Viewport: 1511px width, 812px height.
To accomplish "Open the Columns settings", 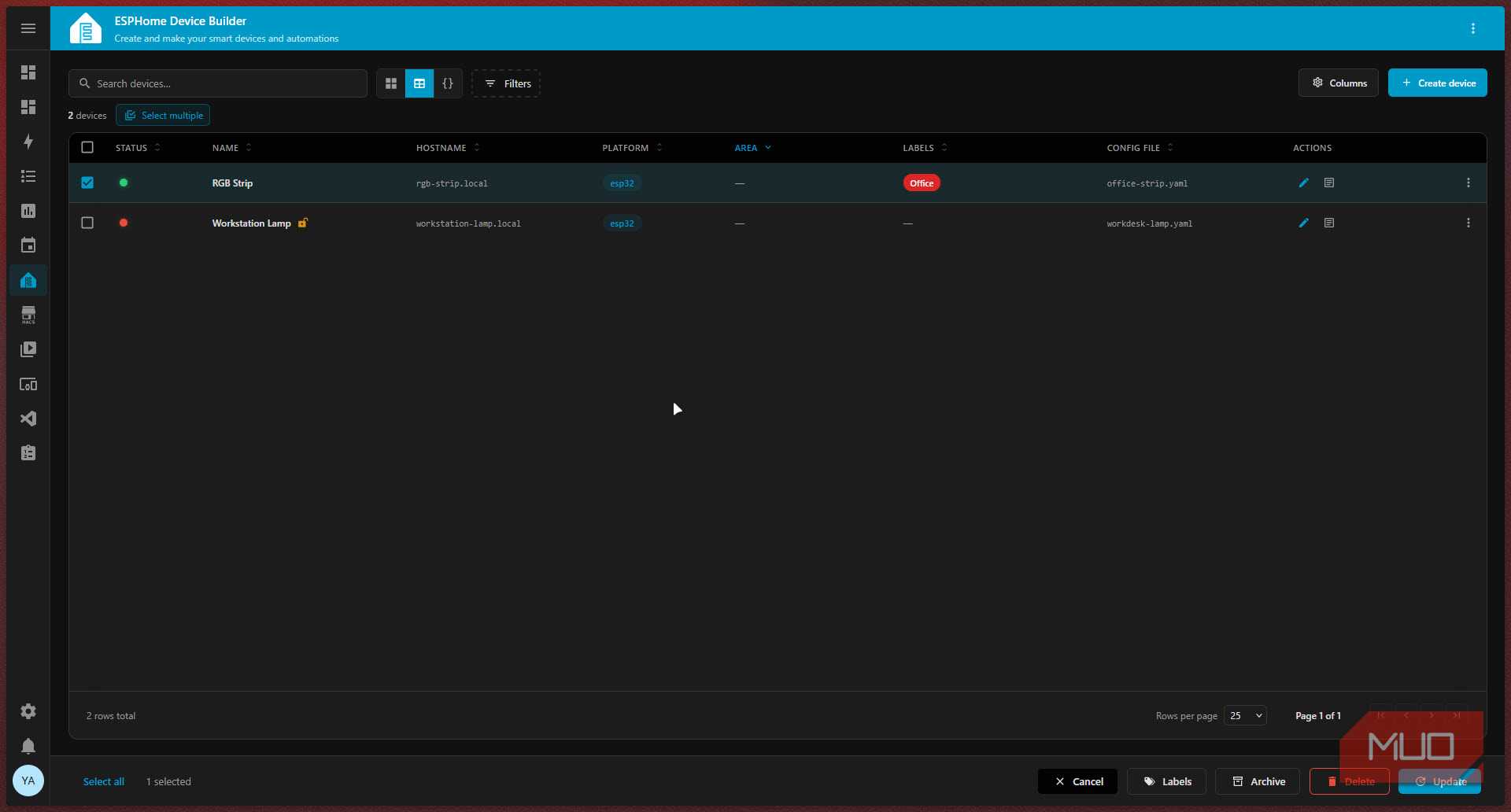I will (x=1339, y=83).
